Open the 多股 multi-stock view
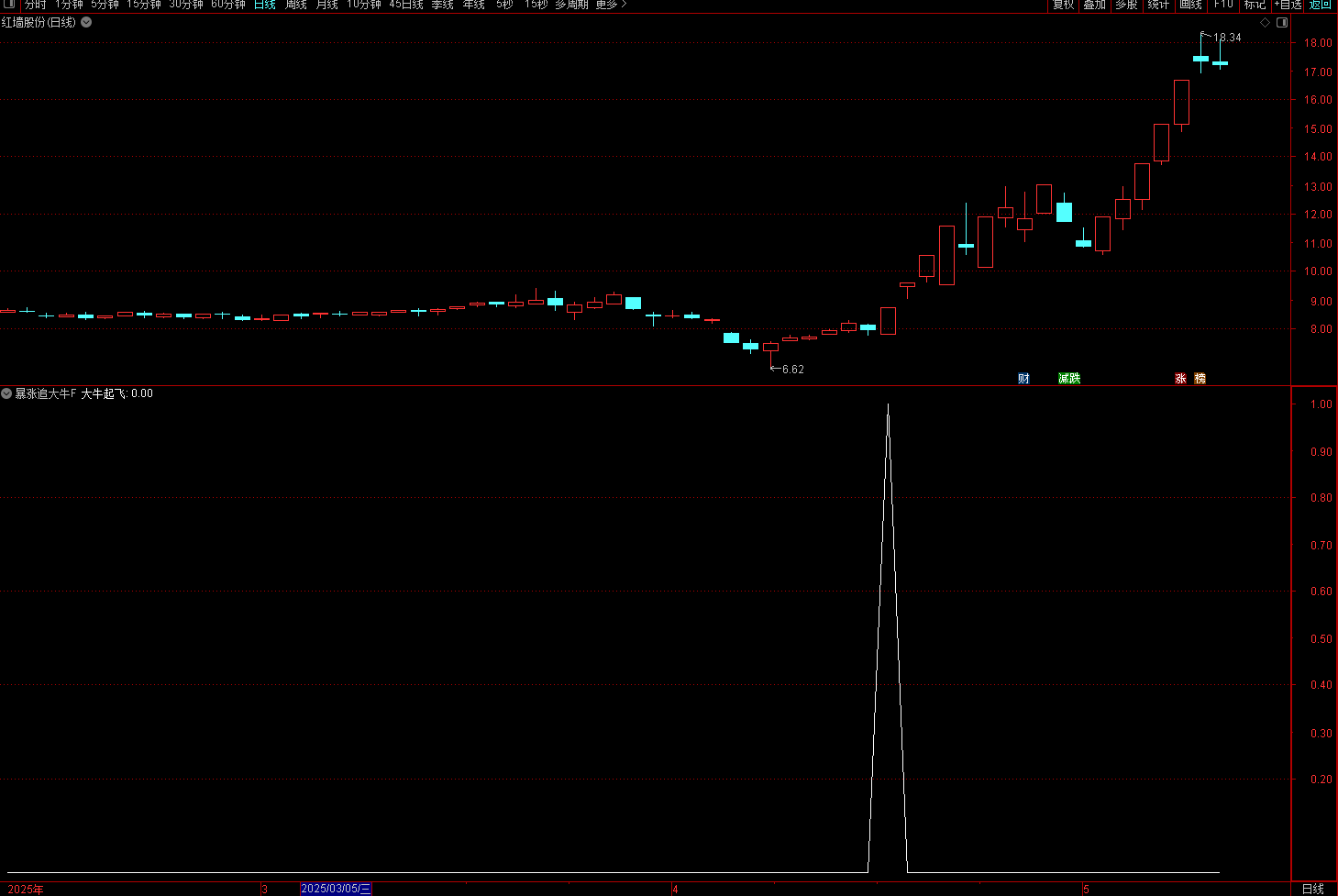1338x896 pixels. point(1126,5)
